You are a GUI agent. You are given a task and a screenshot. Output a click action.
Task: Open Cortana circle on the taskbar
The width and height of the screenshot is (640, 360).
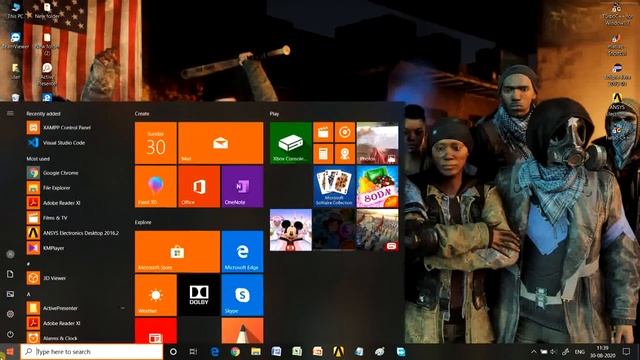click(173, 351)
